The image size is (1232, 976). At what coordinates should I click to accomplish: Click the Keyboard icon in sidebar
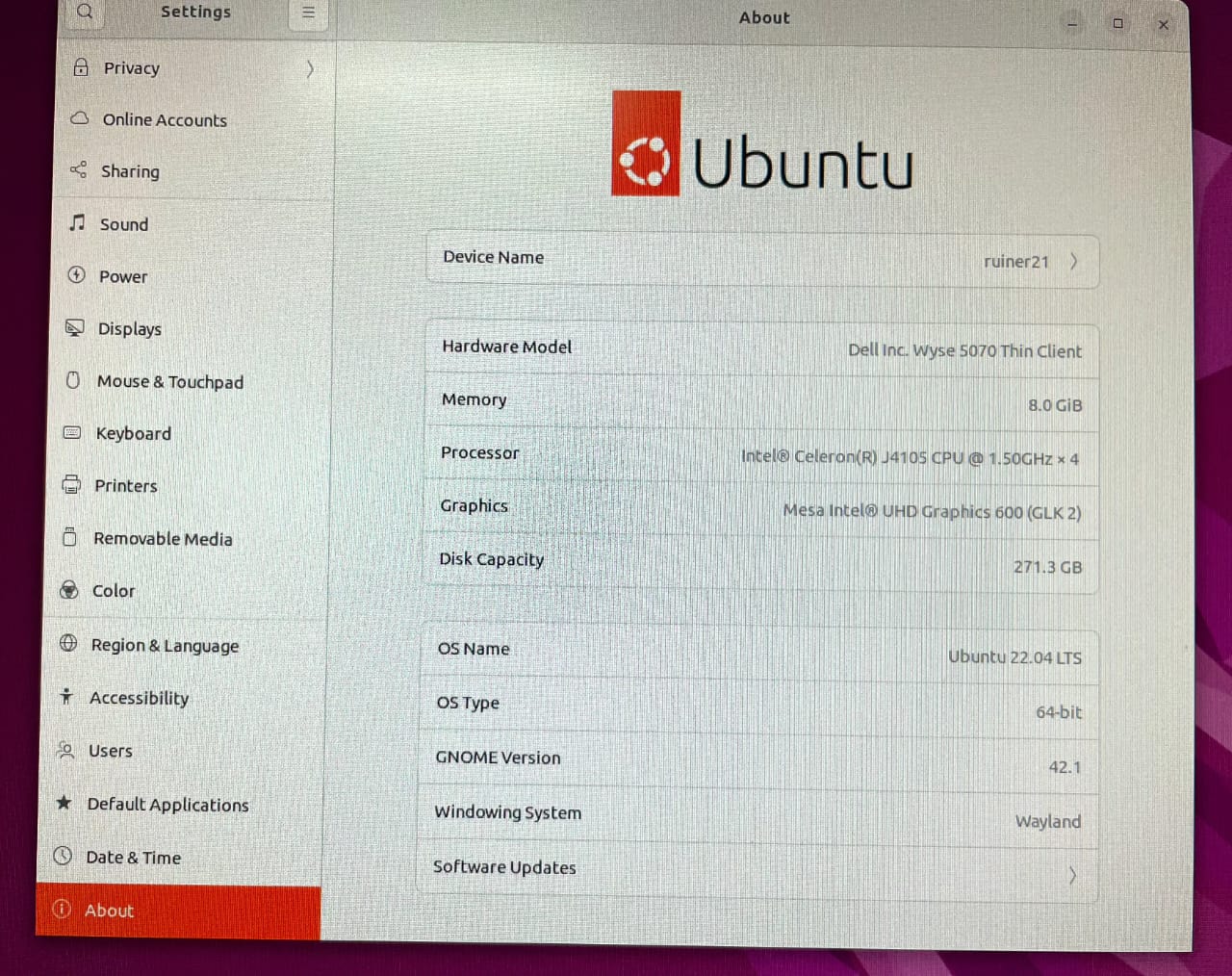[72, 432]
